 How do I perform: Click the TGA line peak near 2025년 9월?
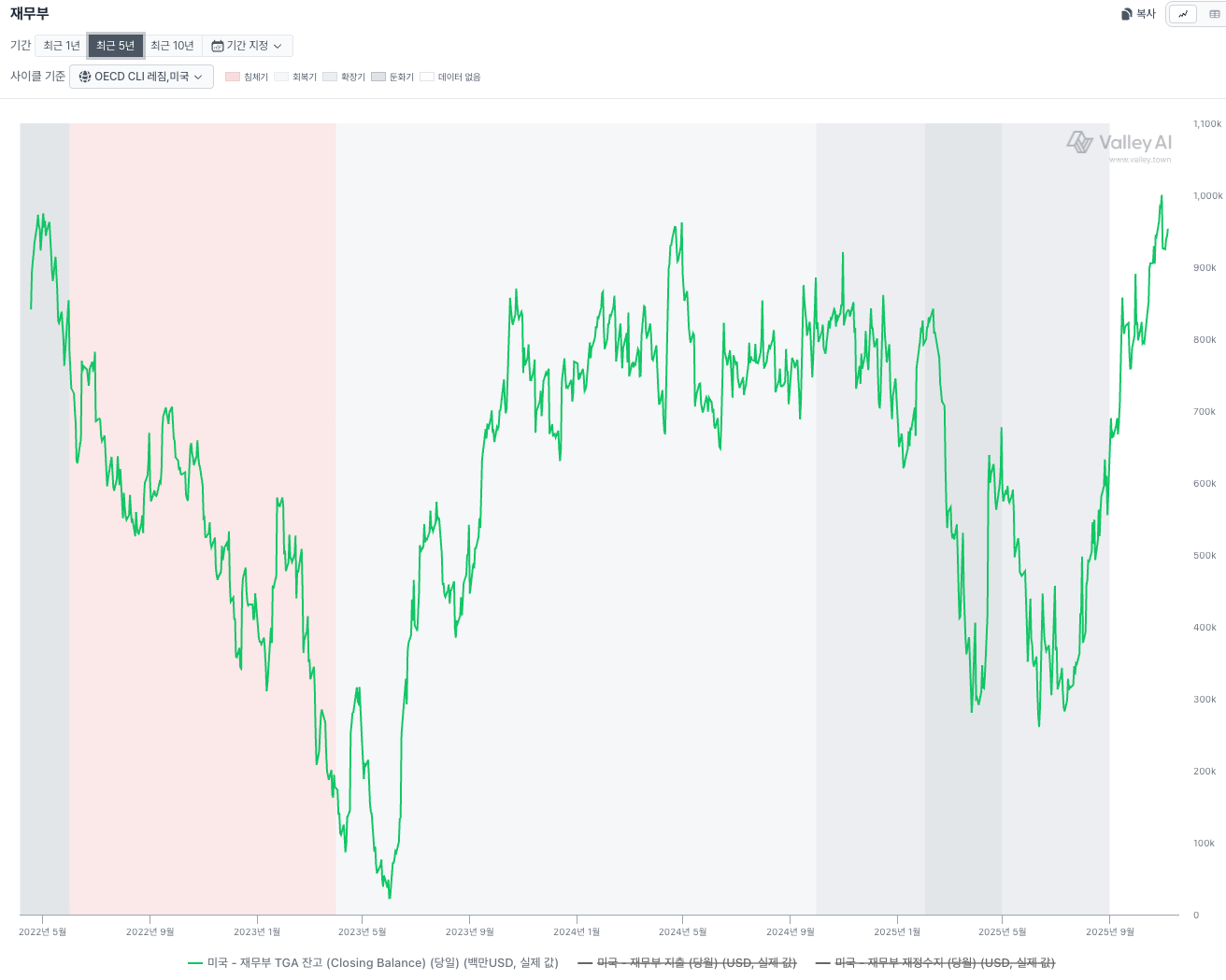pos(1162,196)
